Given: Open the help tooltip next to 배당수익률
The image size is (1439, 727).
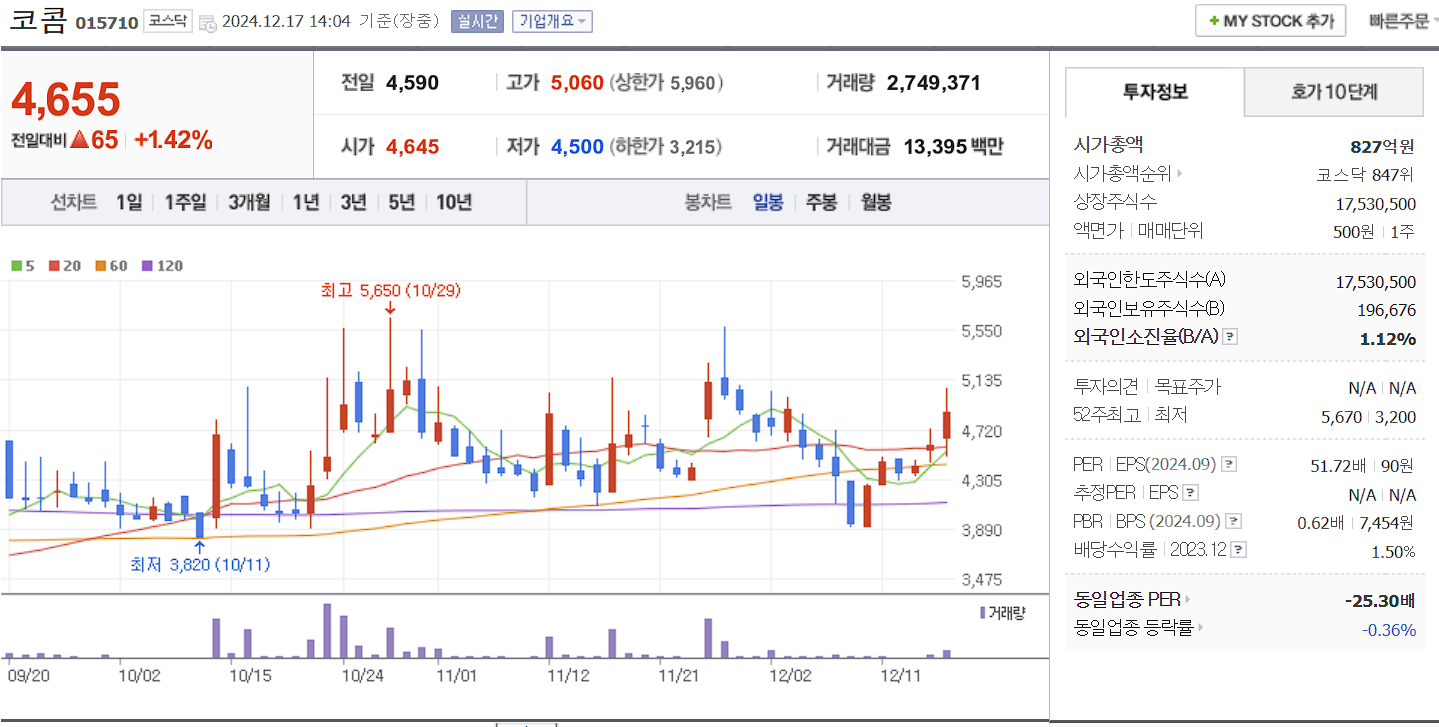Looking at the screenshot, I should [1239, 548].
